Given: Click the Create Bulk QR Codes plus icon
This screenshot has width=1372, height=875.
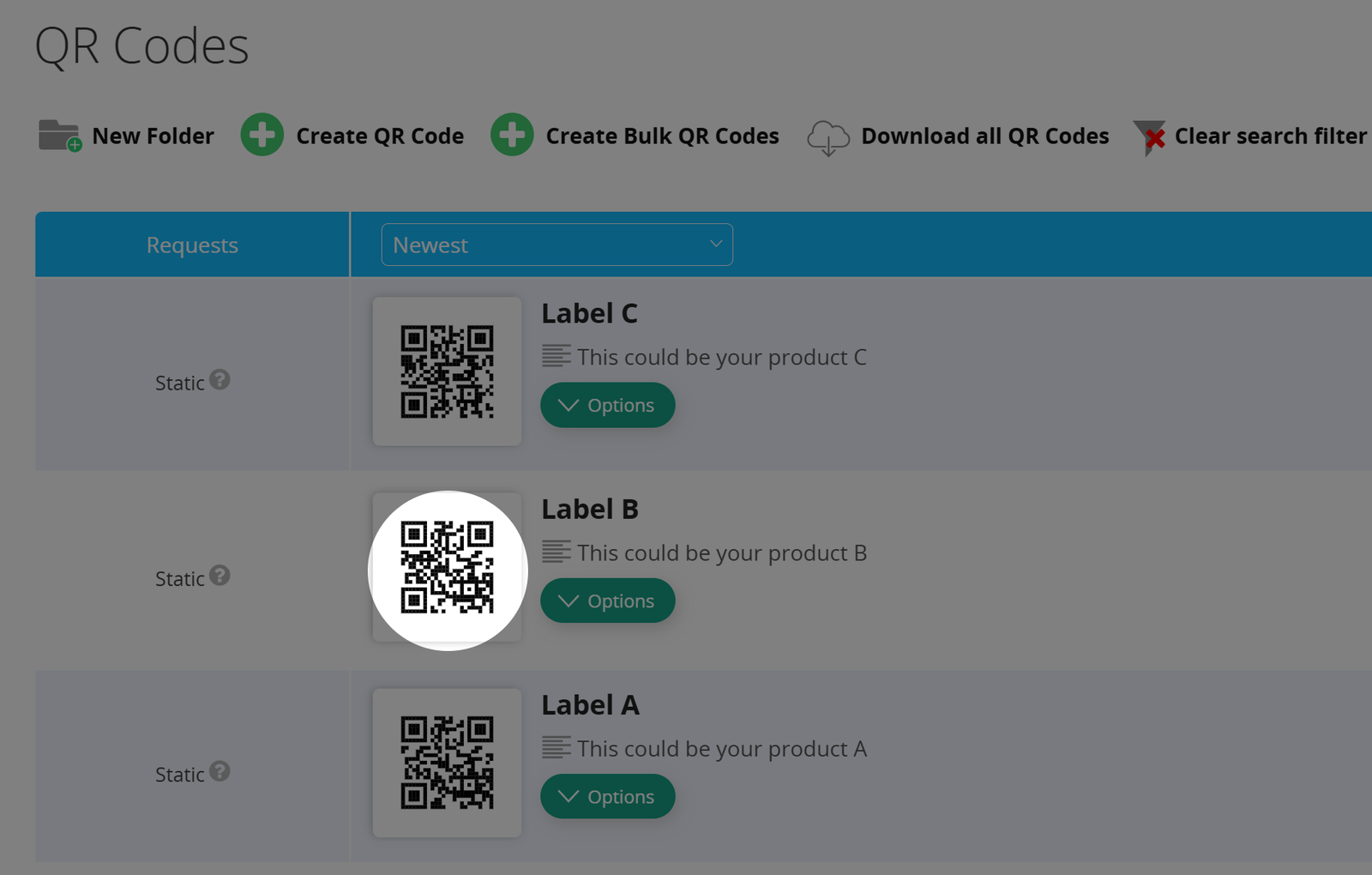Looking at the screenshot, I should [x=512, y=135].
